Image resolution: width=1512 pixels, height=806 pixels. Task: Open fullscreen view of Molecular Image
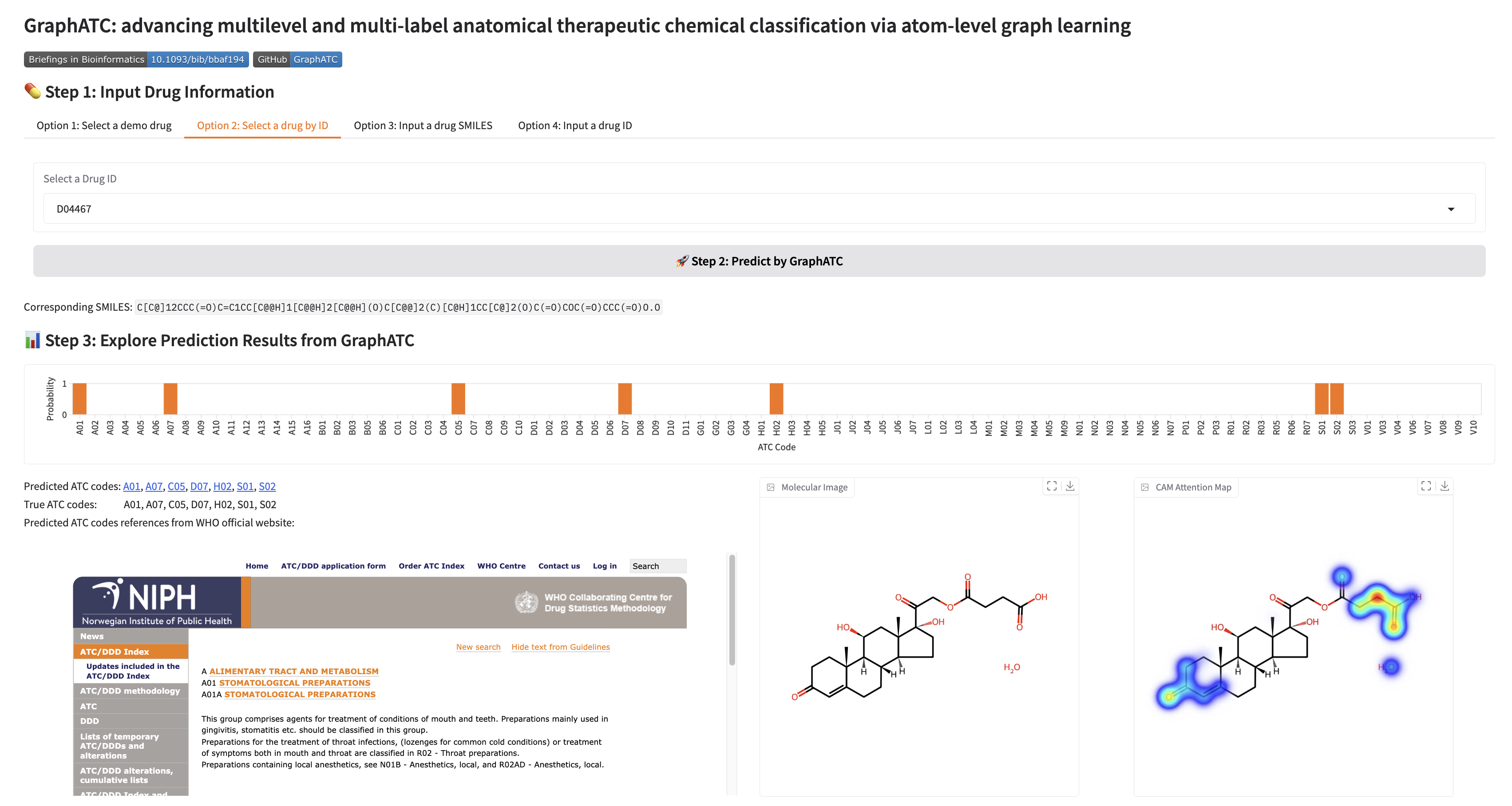click(x=1052, y=486)
